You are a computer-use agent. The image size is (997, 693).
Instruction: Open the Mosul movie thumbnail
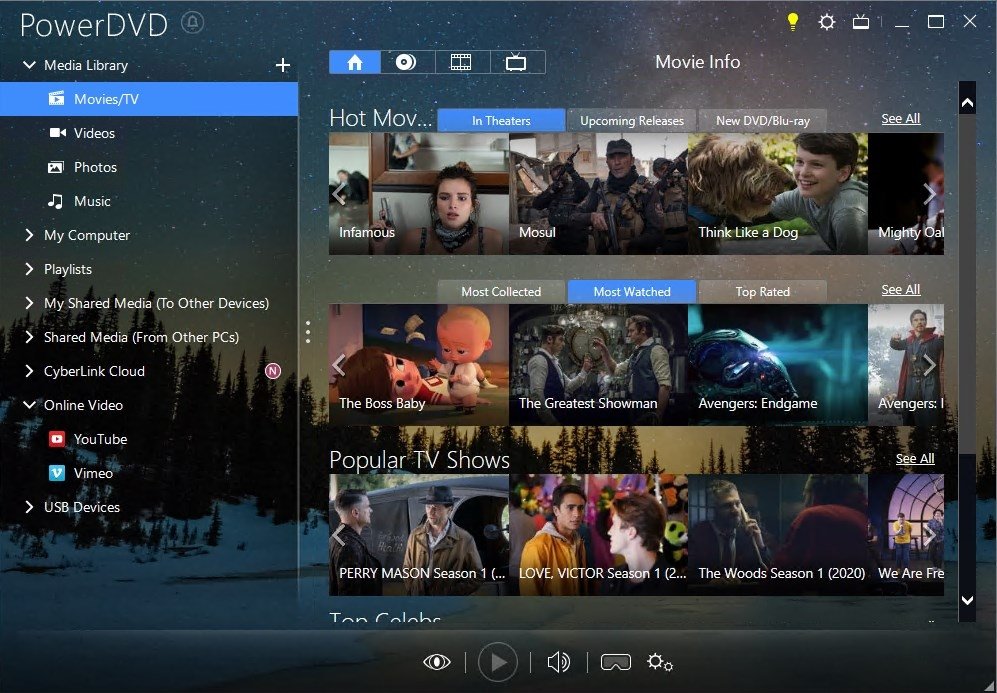[598, 194]
